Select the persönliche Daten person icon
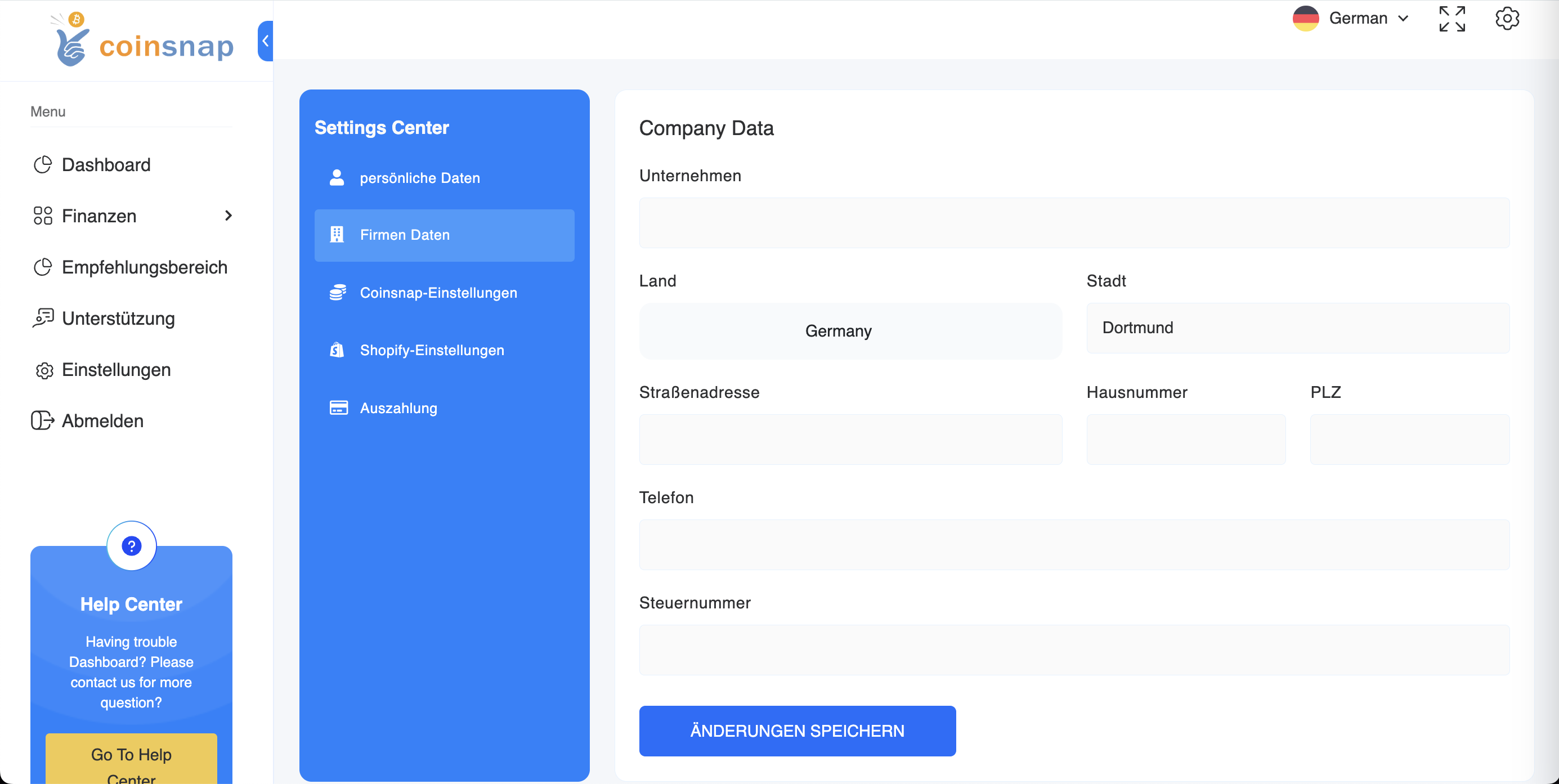1559x784 pixels. pos(337,177)
